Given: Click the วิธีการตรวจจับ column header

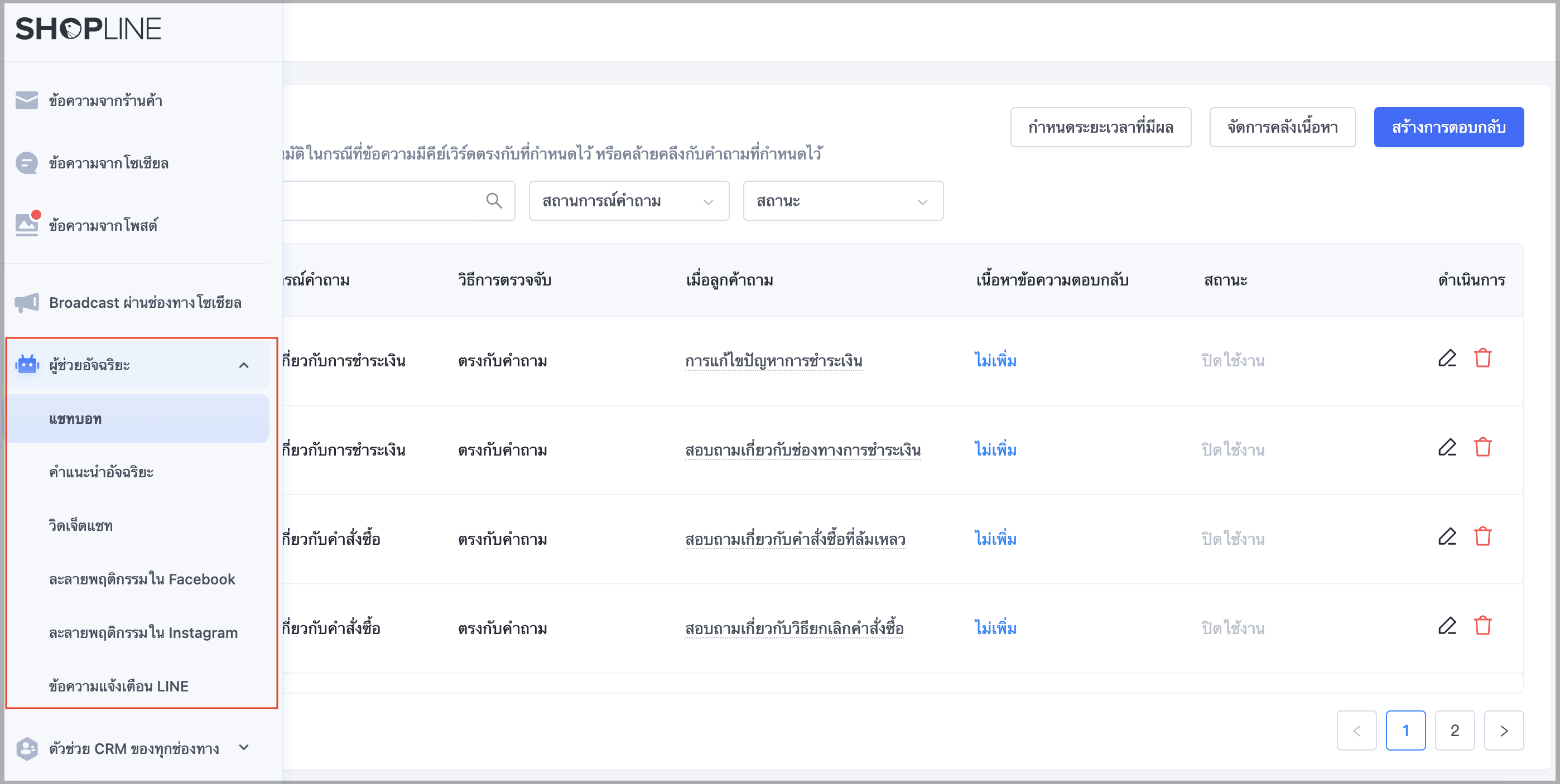Looking at the screenshot, I should point(504,280).
